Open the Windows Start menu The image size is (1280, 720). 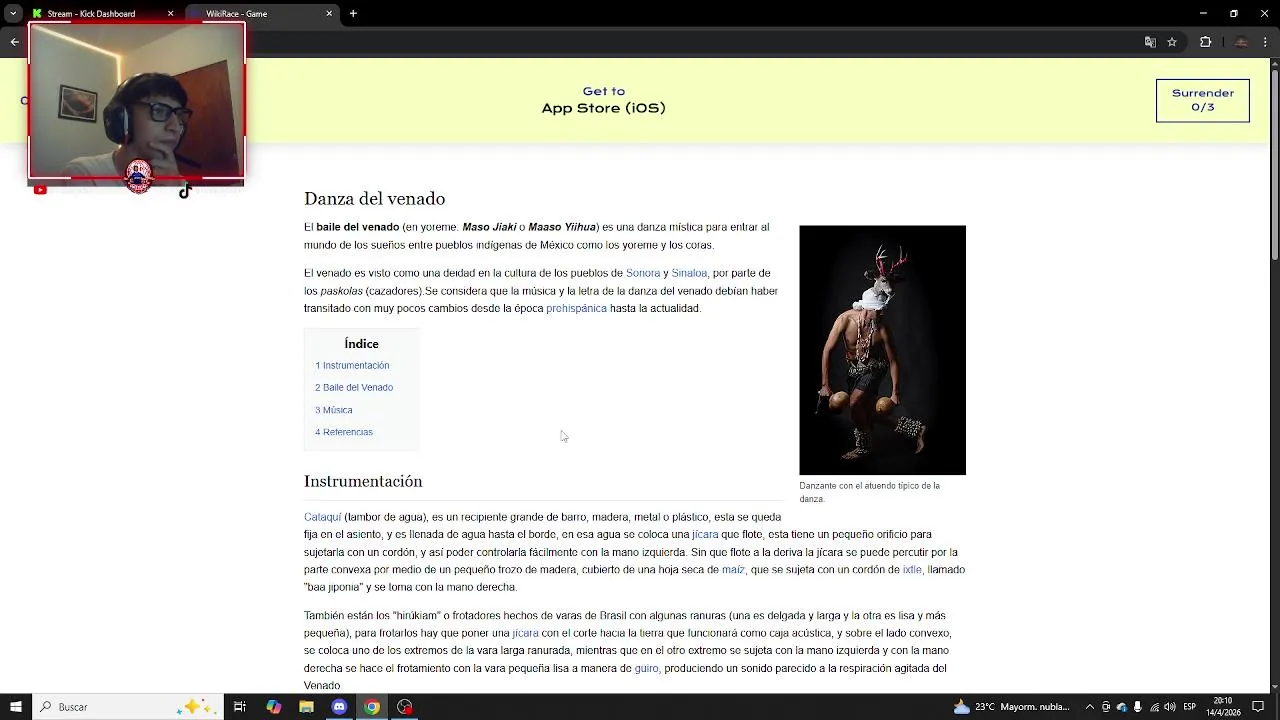15,707
